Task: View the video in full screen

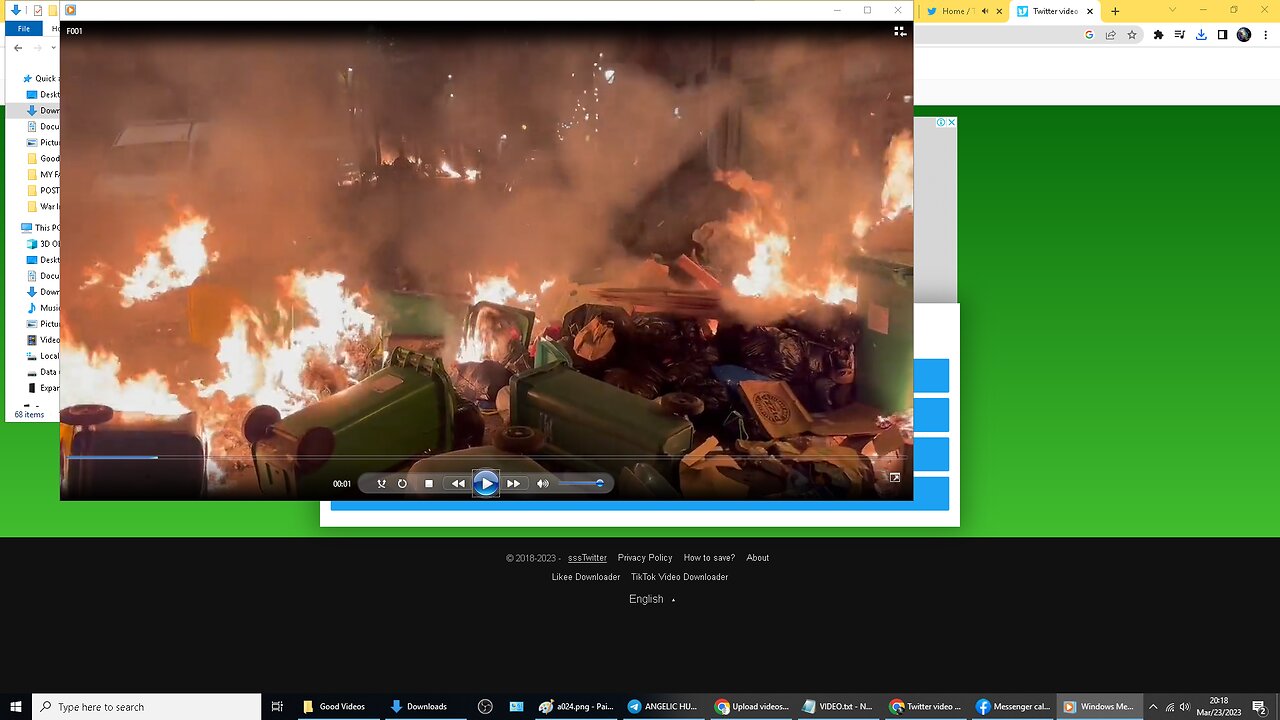Action: (x=895, y=478)
